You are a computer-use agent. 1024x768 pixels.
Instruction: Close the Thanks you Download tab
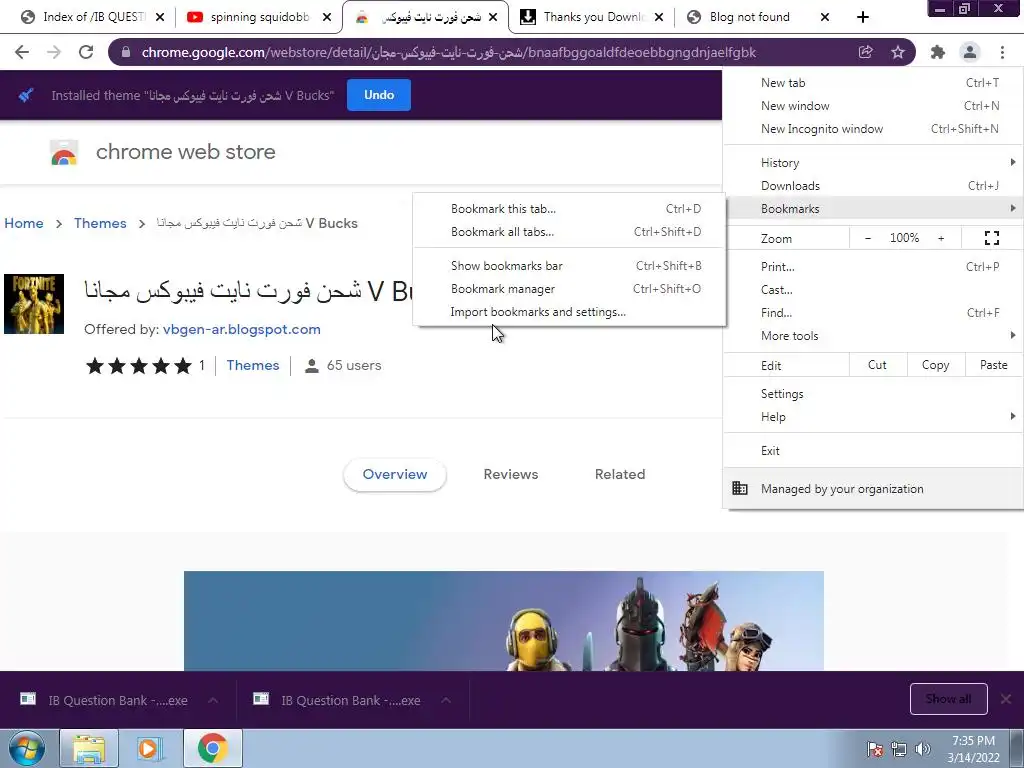659,17
